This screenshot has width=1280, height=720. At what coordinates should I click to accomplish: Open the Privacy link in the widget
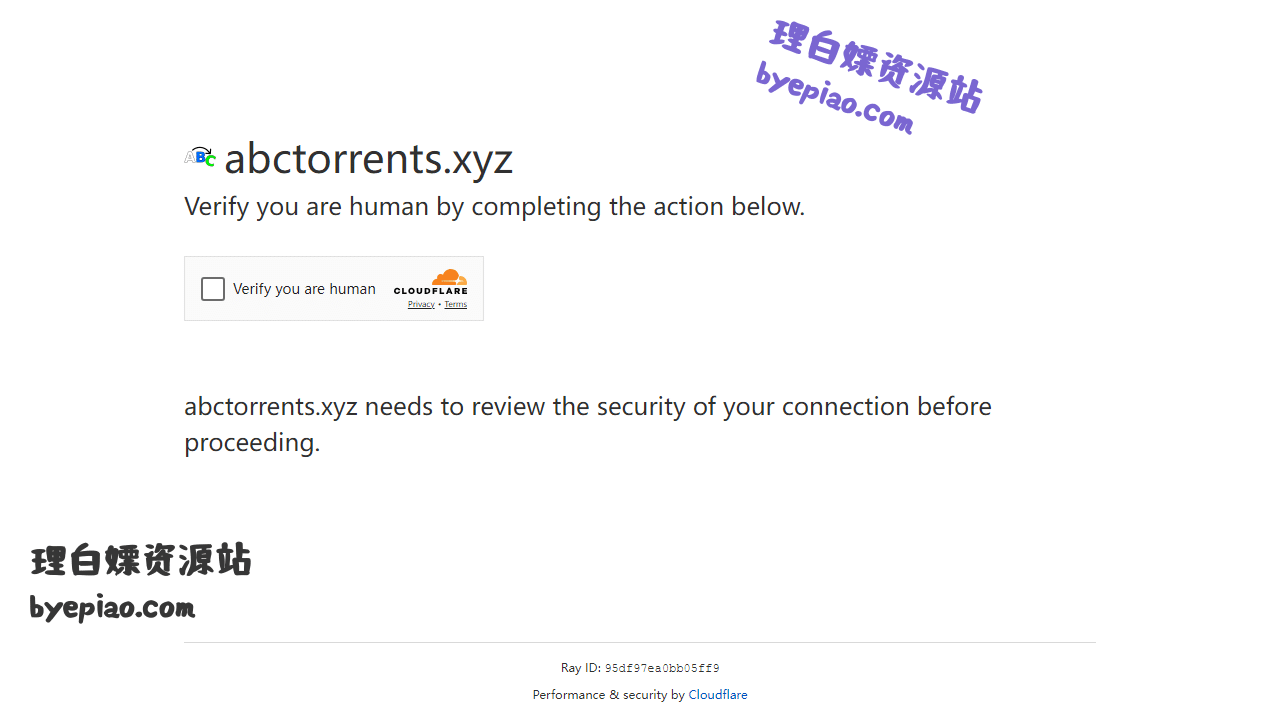[421, 304]
